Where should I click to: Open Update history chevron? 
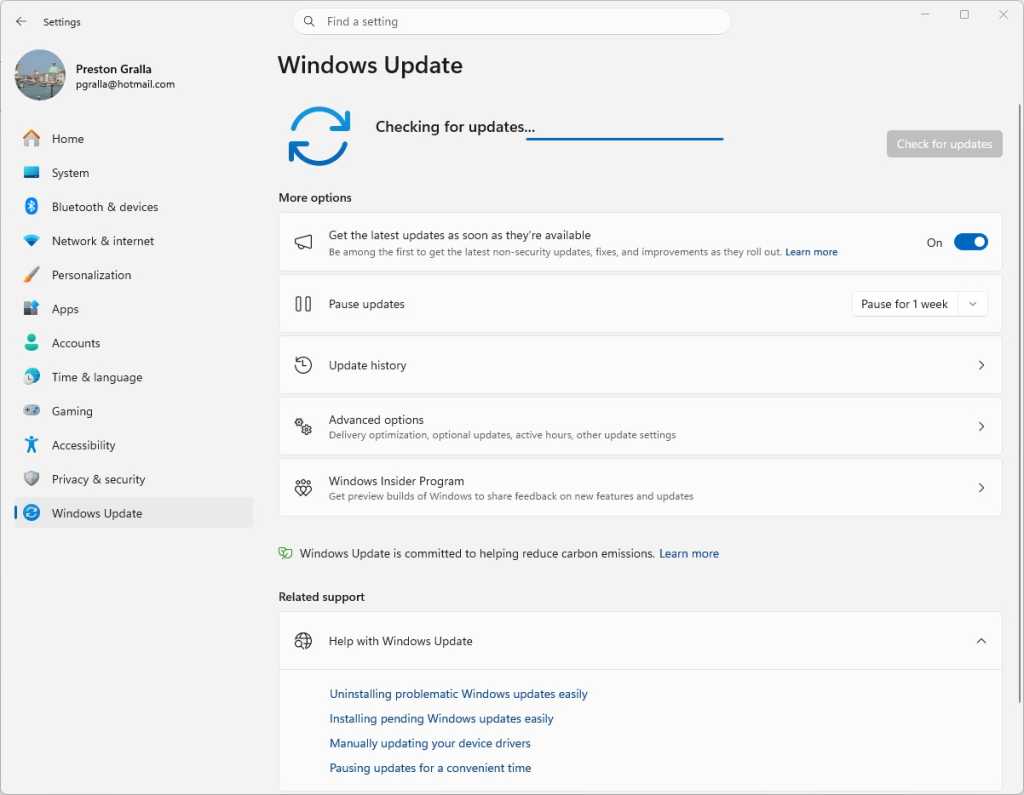pyautogui.click(x=981, y=365)
